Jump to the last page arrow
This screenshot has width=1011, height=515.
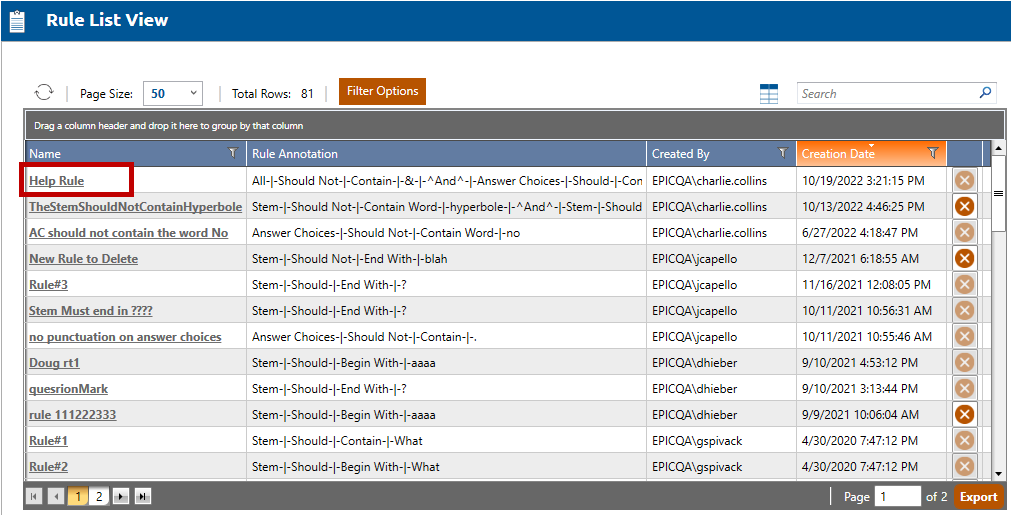pos(142,496)
